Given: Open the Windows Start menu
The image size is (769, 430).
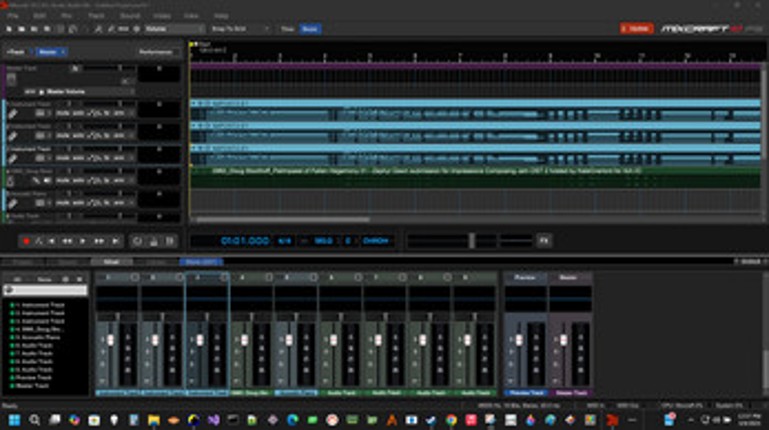Looking at the screenshot, I should [12, 420].
